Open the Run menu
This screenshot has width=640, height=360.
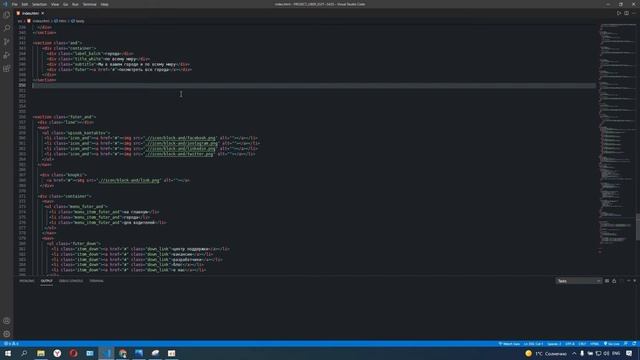pyautogui.click(x=75, y=4)
